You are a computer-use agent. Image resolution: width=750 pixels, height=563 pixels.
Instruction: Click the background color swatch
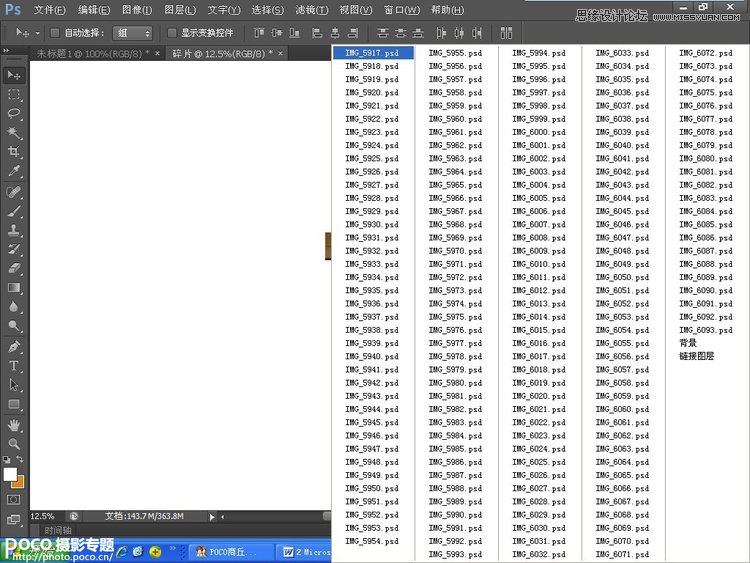19,483
